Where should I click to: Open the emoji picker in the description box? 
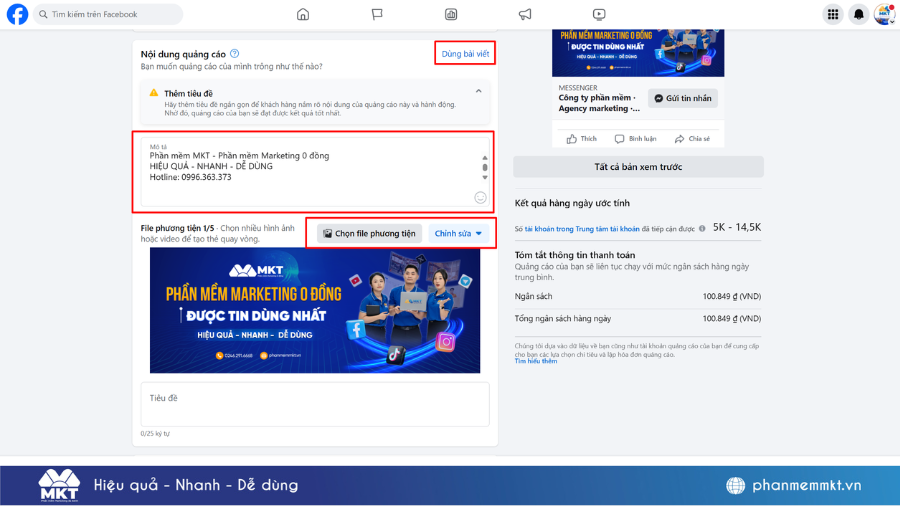click(x=480, y=197)
